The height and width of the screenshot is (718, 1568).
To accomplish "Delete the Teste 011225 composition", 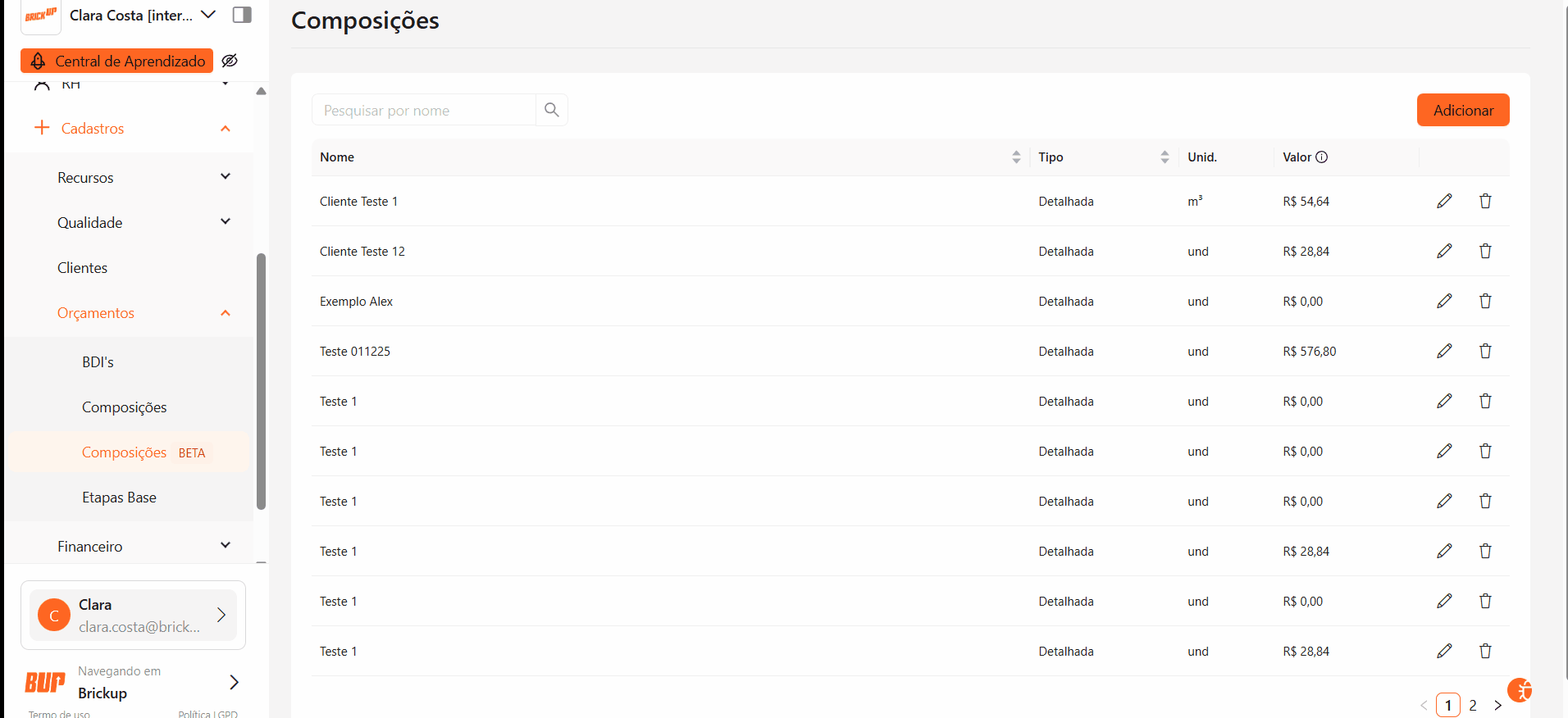I will coord(1484,351).
